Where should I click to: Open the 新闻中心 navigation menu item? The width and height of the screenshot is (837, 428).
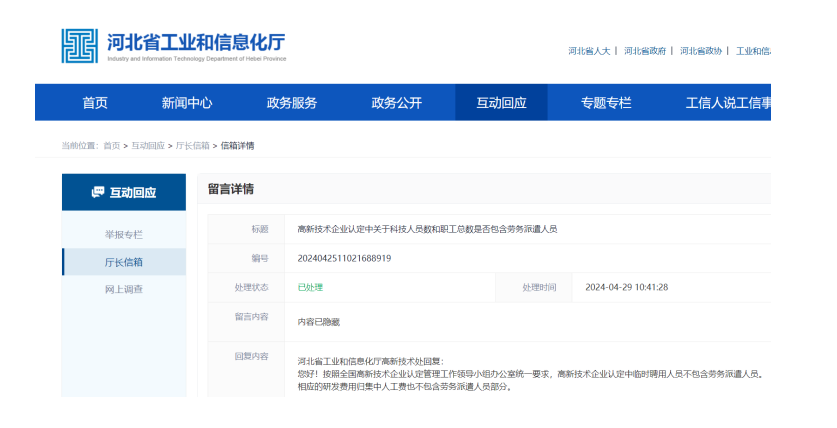[x=187, y=102]
